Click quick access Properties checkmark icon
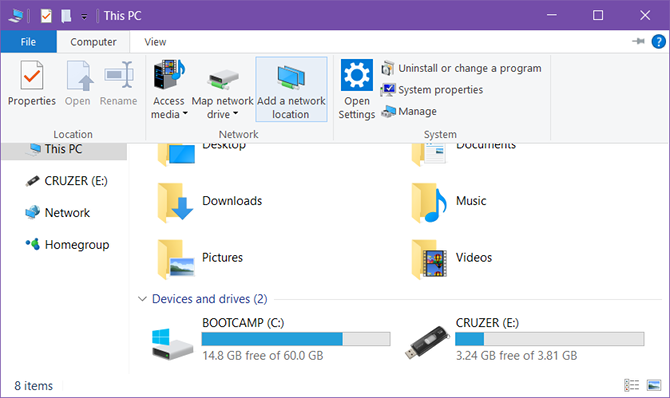The height and width of the screenshot is (398, 670). [x=46, y=16]
